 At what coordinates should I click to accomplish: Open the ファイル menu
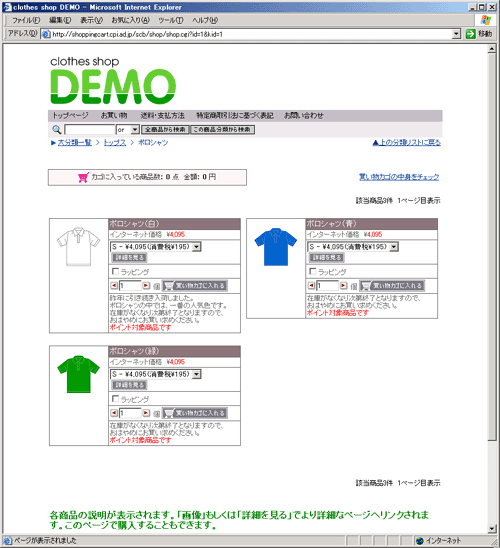(26, 20)
